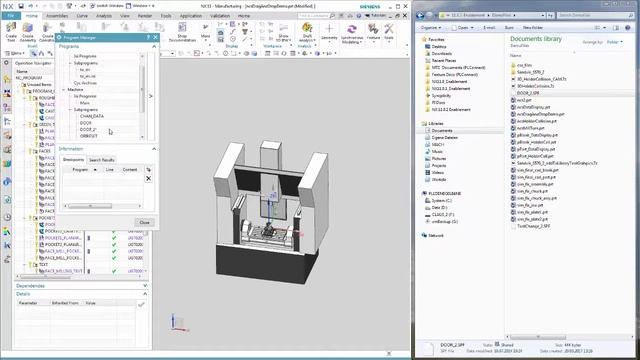Image resolution: width=640 pixels, height=360 pixels.
Task: Select ToolChange_2.SPF file in Explorer
Action: (x=533, y=226)
